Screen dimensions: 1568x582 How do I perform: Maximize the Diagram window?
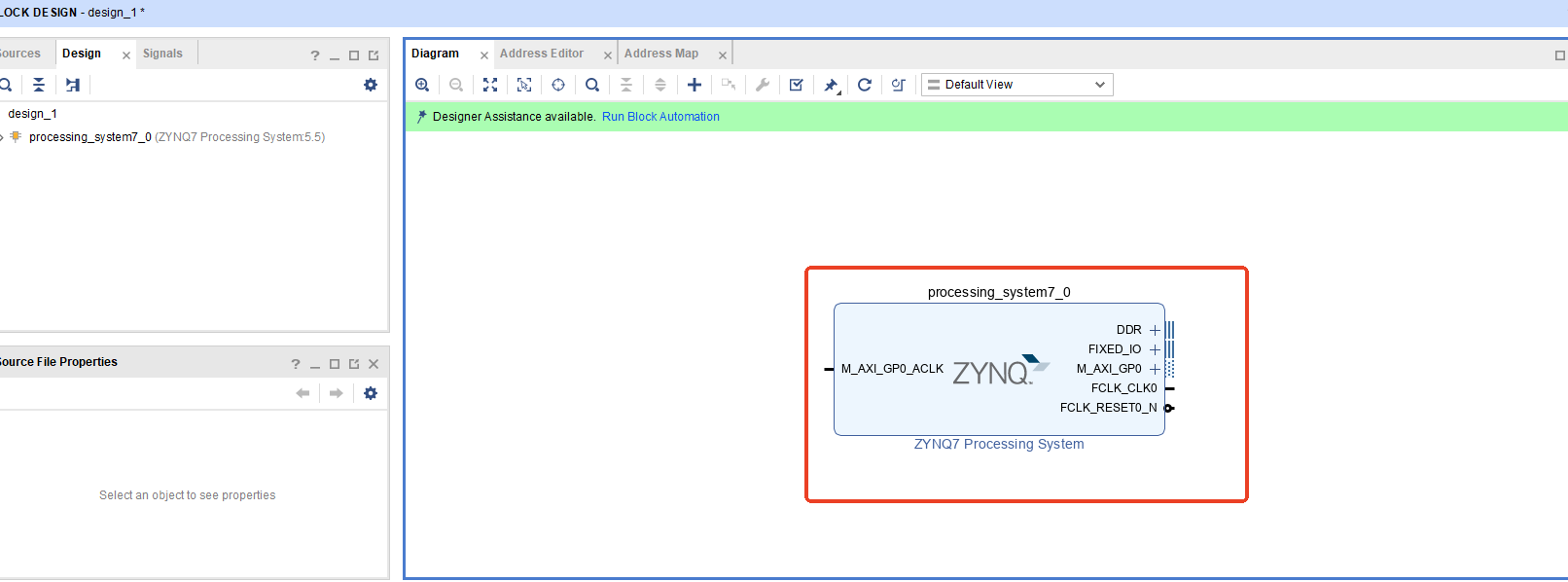[1560, 55]
